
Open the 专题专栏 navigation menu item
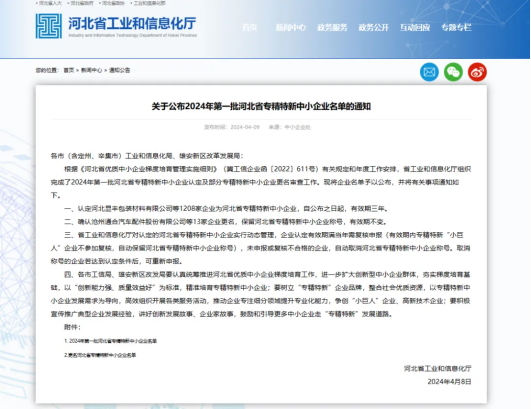(456, 27)
